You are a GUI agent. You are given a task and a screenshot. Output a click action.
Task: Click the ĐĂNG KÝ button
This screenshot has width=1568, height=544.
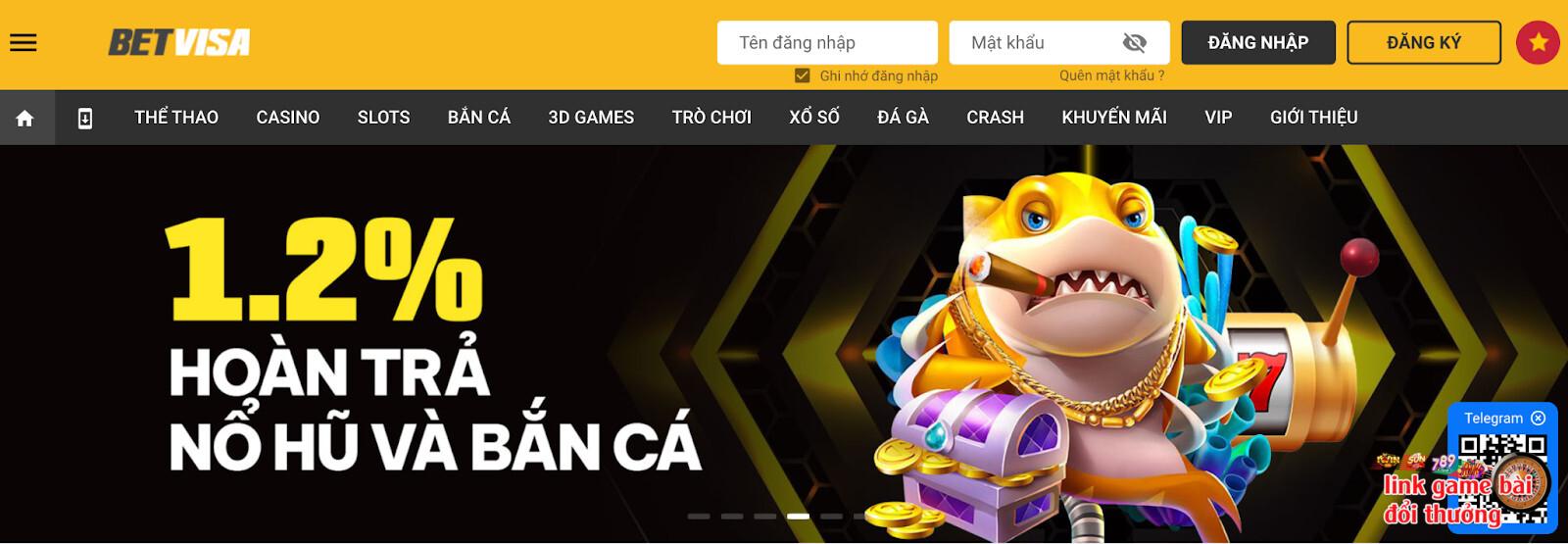(1424, 43)
